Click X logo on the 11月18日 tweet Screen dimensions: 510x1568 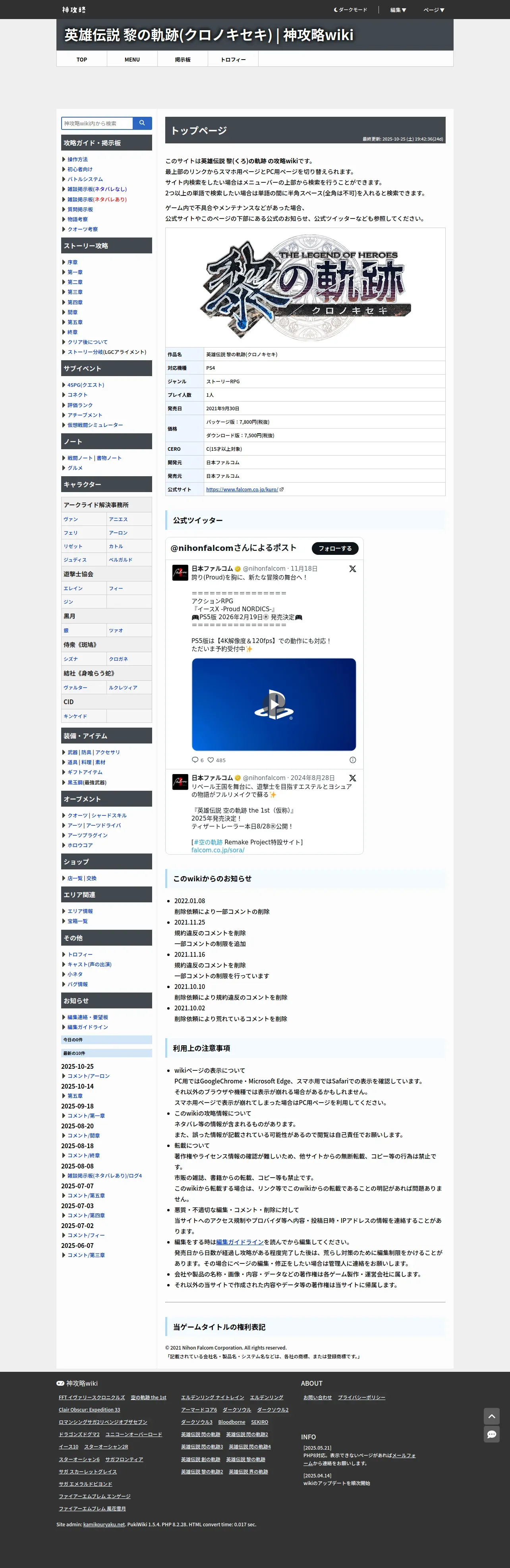click(352, 569)
